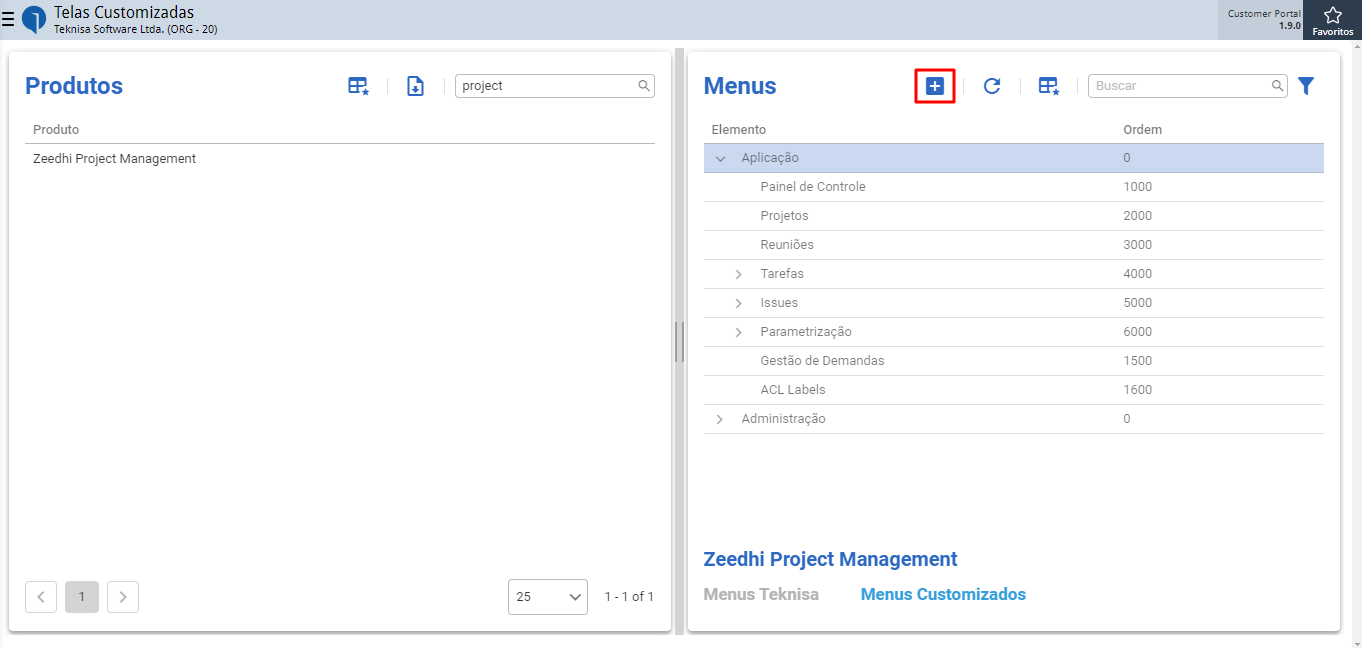Select the Gestão de Demandas menu row
Viewport: 1362px width, 648px height.
pyautogui.click(x=1014, y=361)
